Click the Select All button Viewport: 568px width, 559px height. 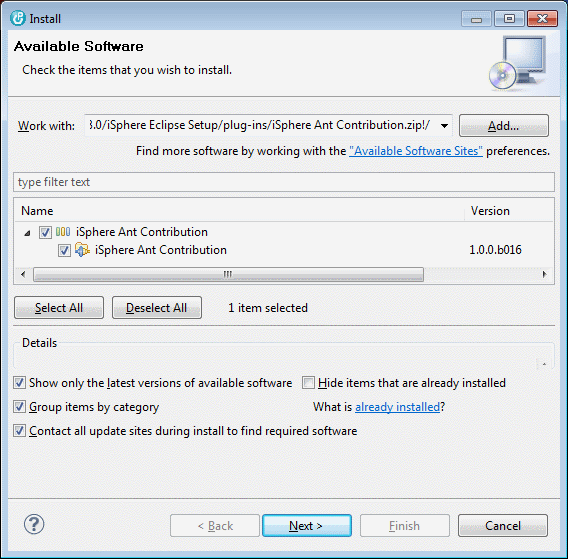[59, 308]
